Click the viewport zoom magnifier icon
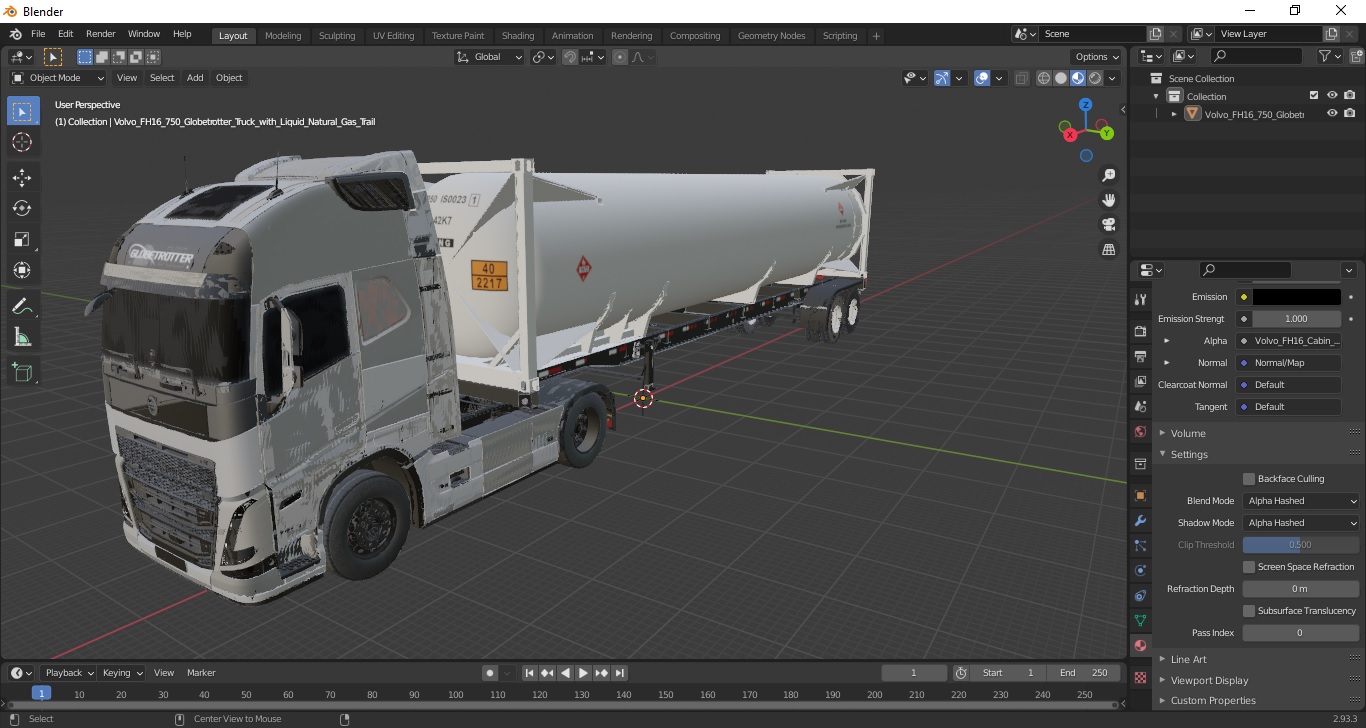This screenshot has height=728, width=1366. [1108, 175]
